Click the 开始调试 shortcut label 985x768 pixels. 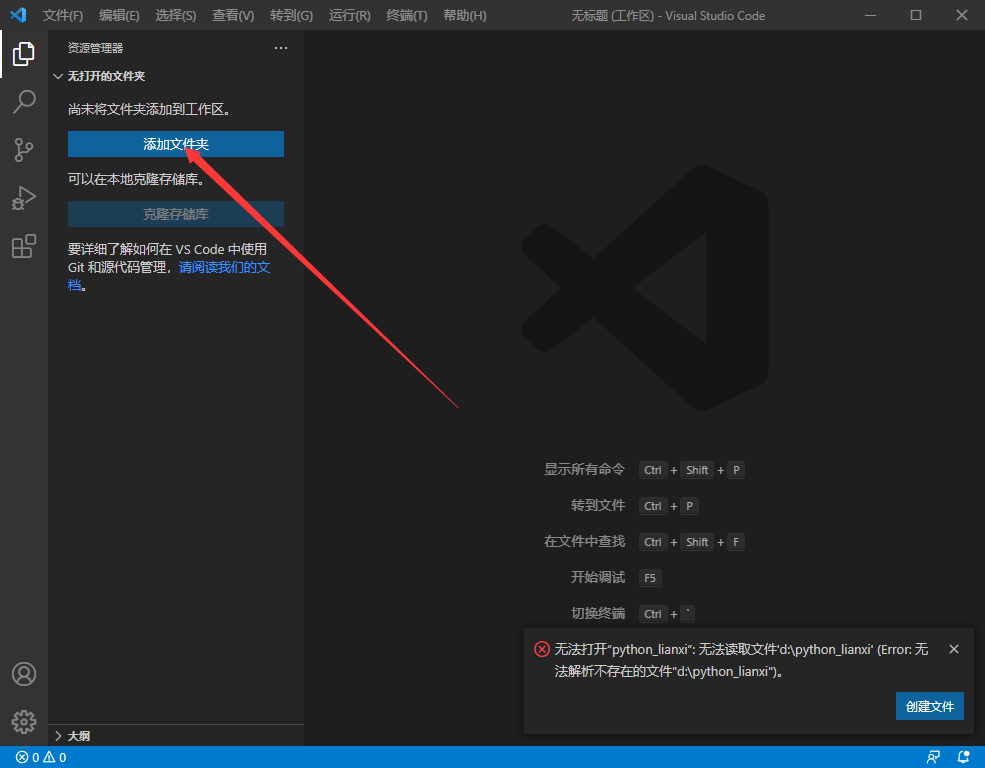(x=598, y=577)
